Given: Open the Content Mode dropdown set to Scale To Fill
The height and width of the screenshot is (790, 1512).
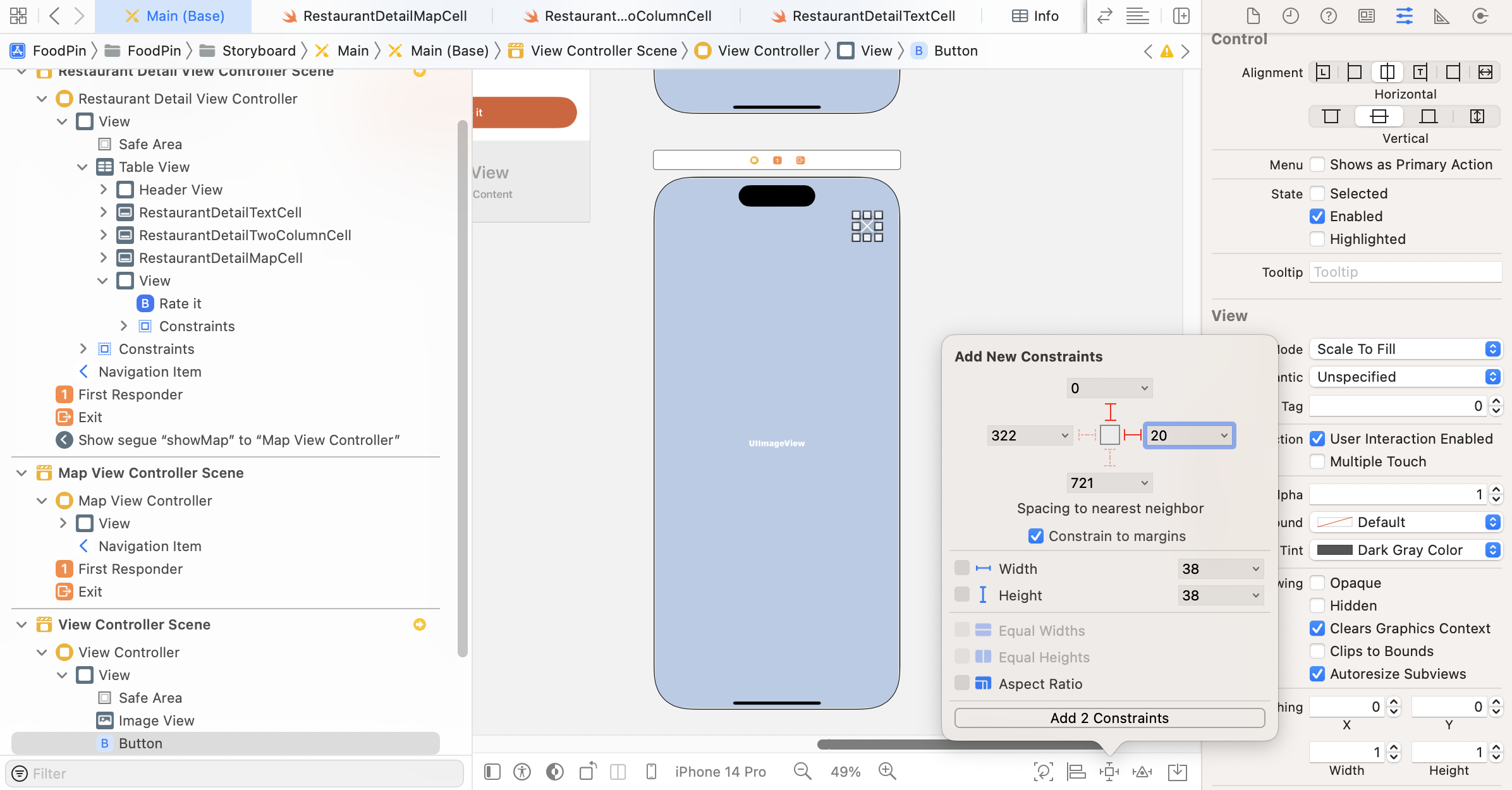Looking at the screenshot, I should click(x=1405, y=349).
